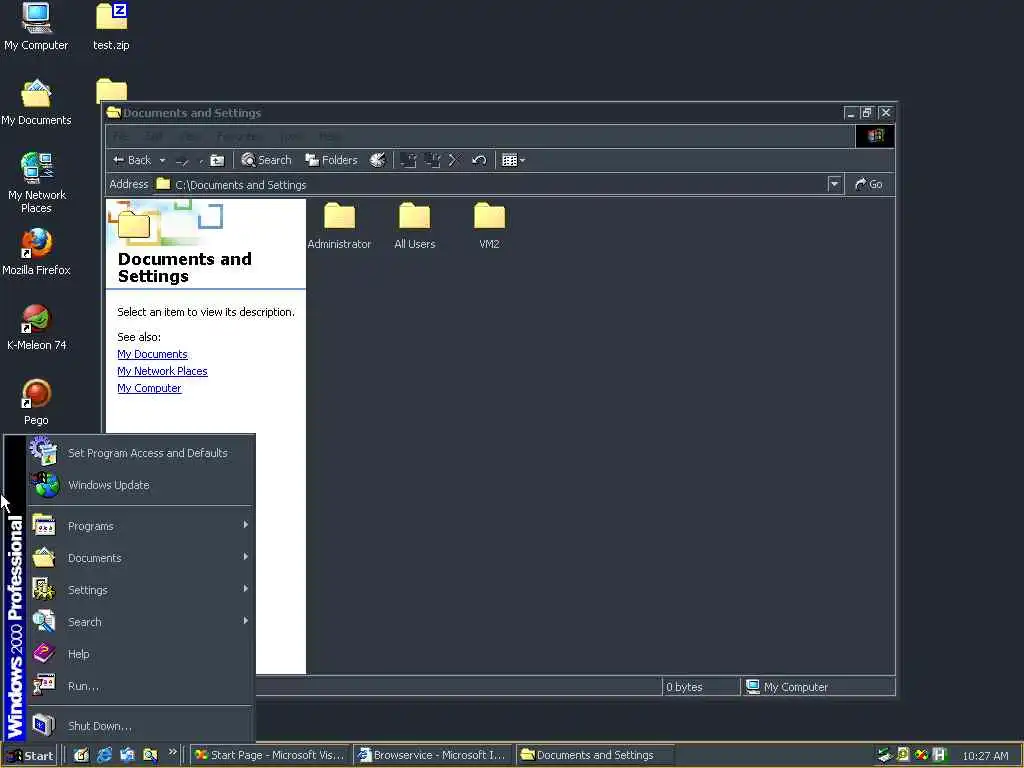Select the VM2 folder
1024x768 pixels.
click(x=489, y=226)
